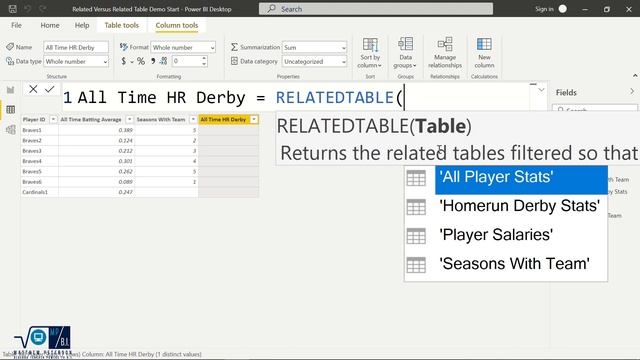Apply currency dollar format
640x360 pixels.
coord(124,61)
